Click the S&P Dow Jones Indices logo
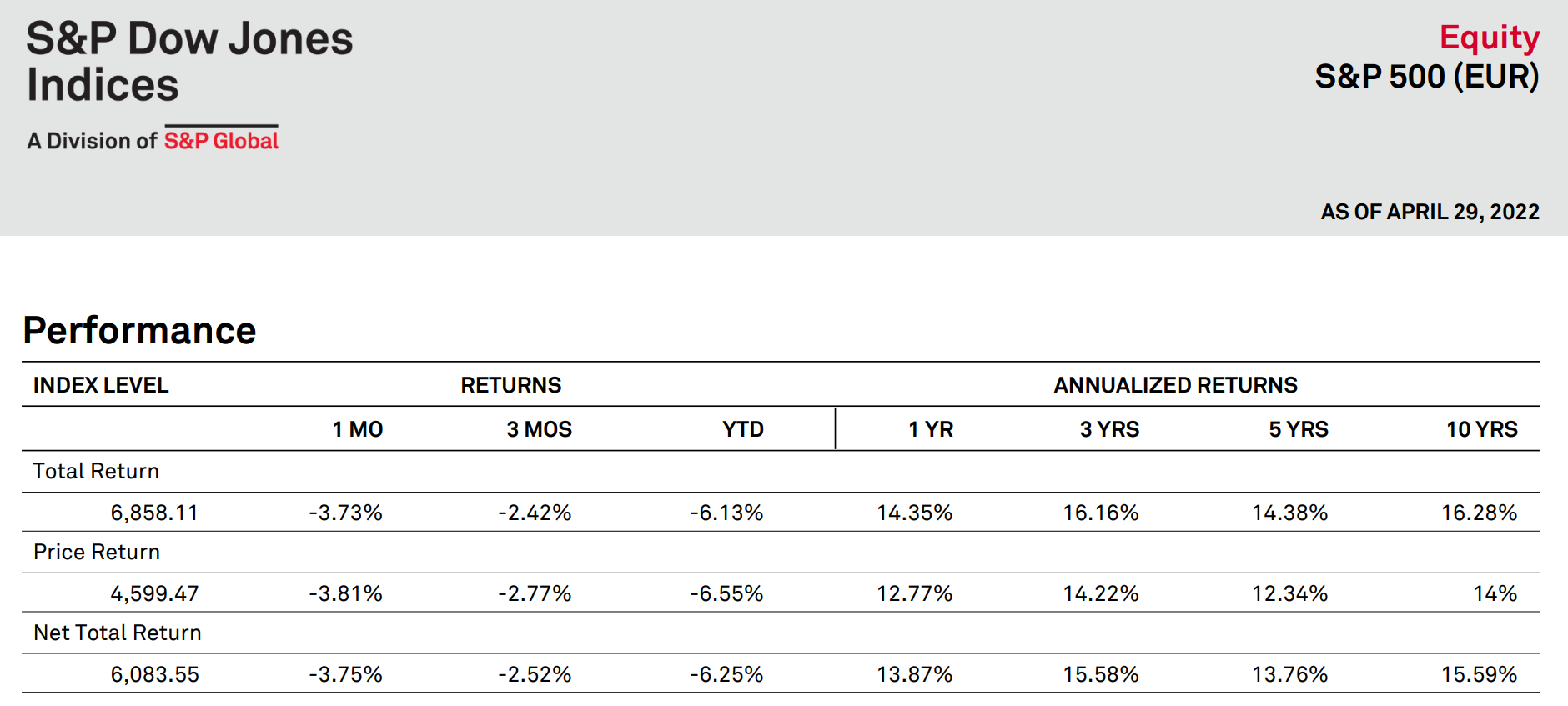Screen dimensions: 1568x706 [x=189, y=62]
